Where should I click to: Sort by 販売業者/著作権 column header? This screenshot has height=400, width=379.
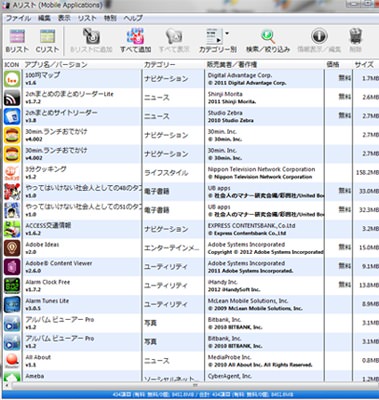(232, 65)
